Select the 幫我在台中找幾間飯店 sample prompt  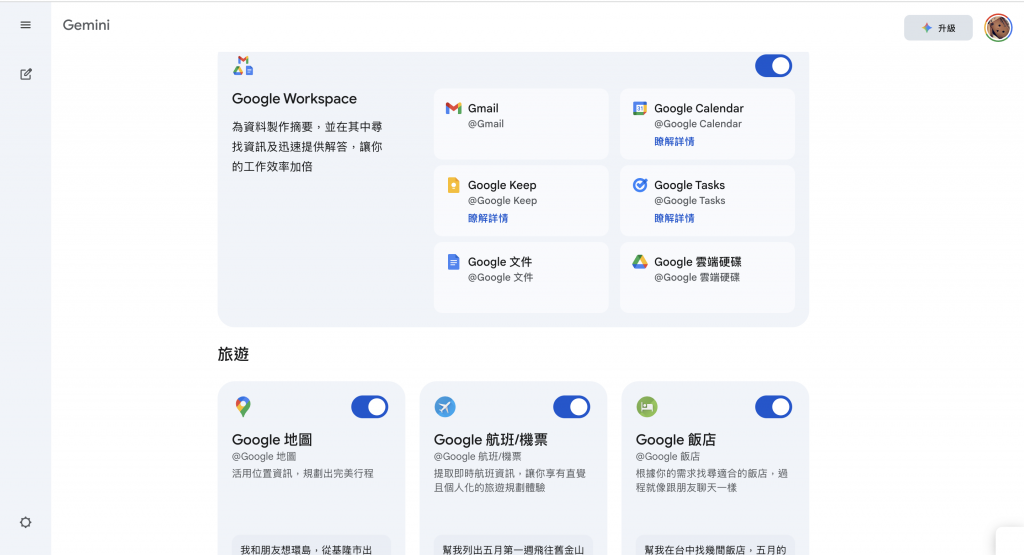pos(714,546)
